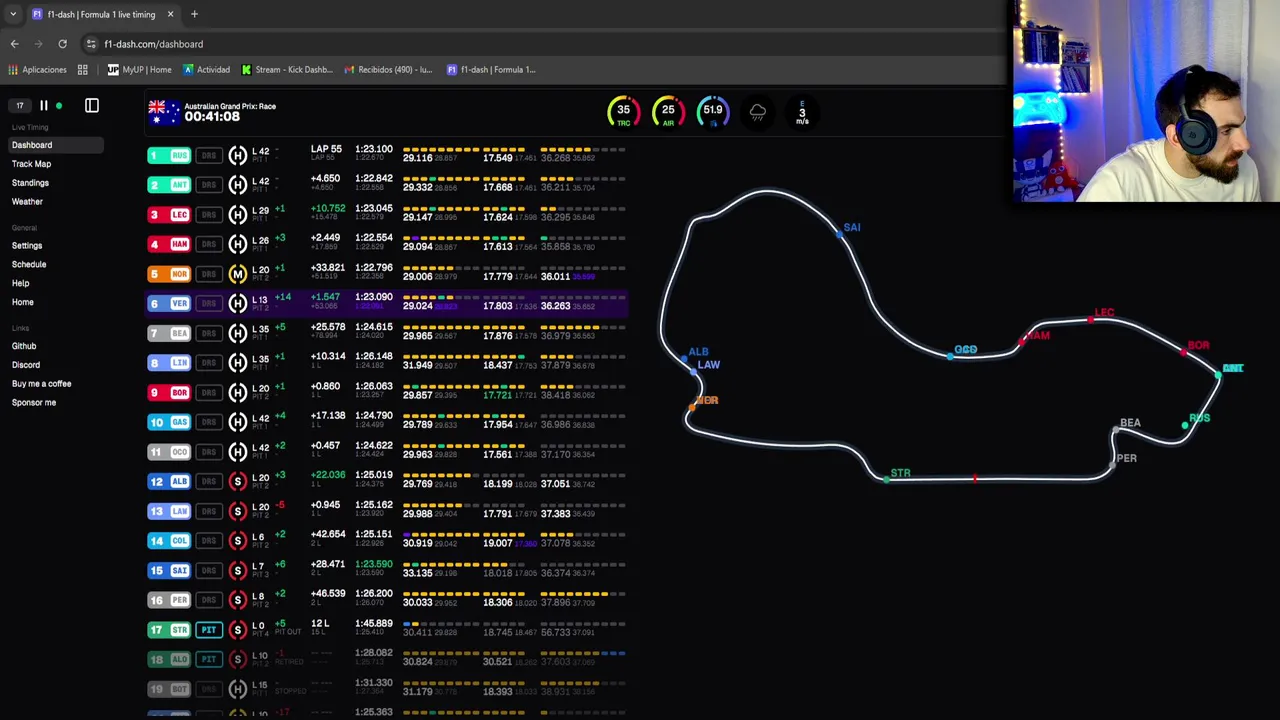Viewport: 1280px width, 720px height.
Task: Open the Github link
Action: coord(24,347)
